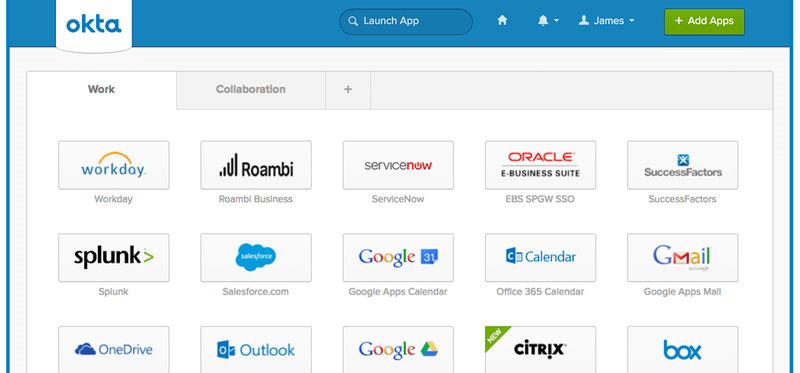Click the Salesforce.com label text

256,292
